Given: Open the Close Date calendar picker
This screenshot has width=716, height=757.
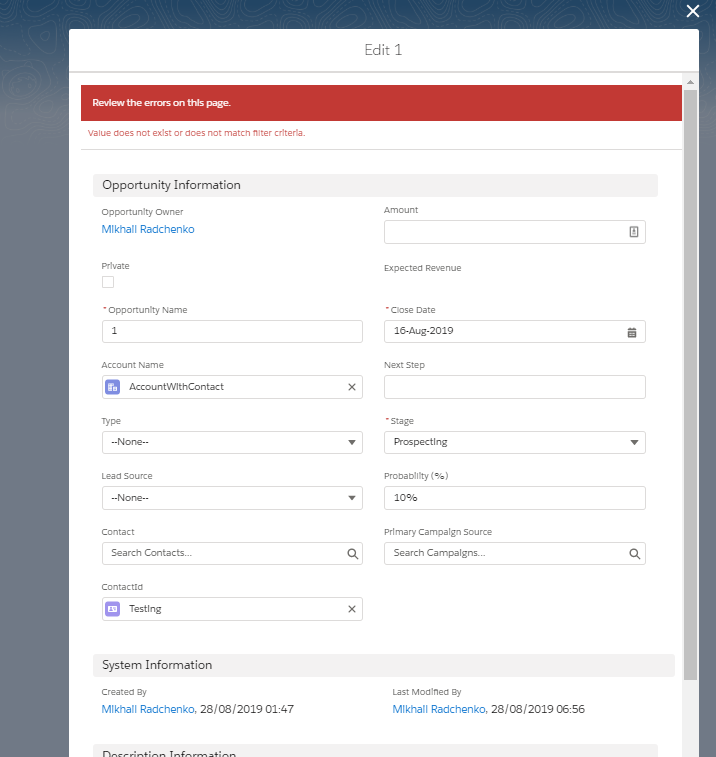Looking at the screenshot, I should 632,332.
